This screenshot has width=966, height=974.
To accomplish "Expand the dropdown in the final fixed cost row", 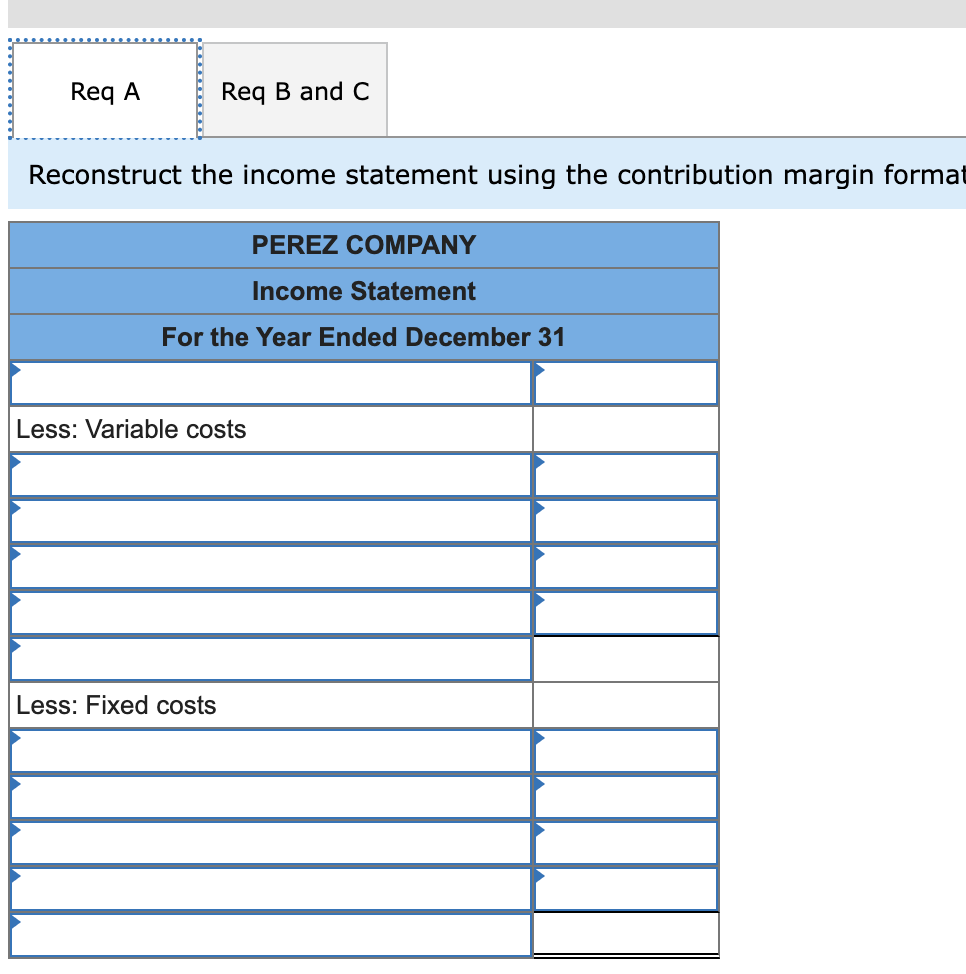I will 270,889.
